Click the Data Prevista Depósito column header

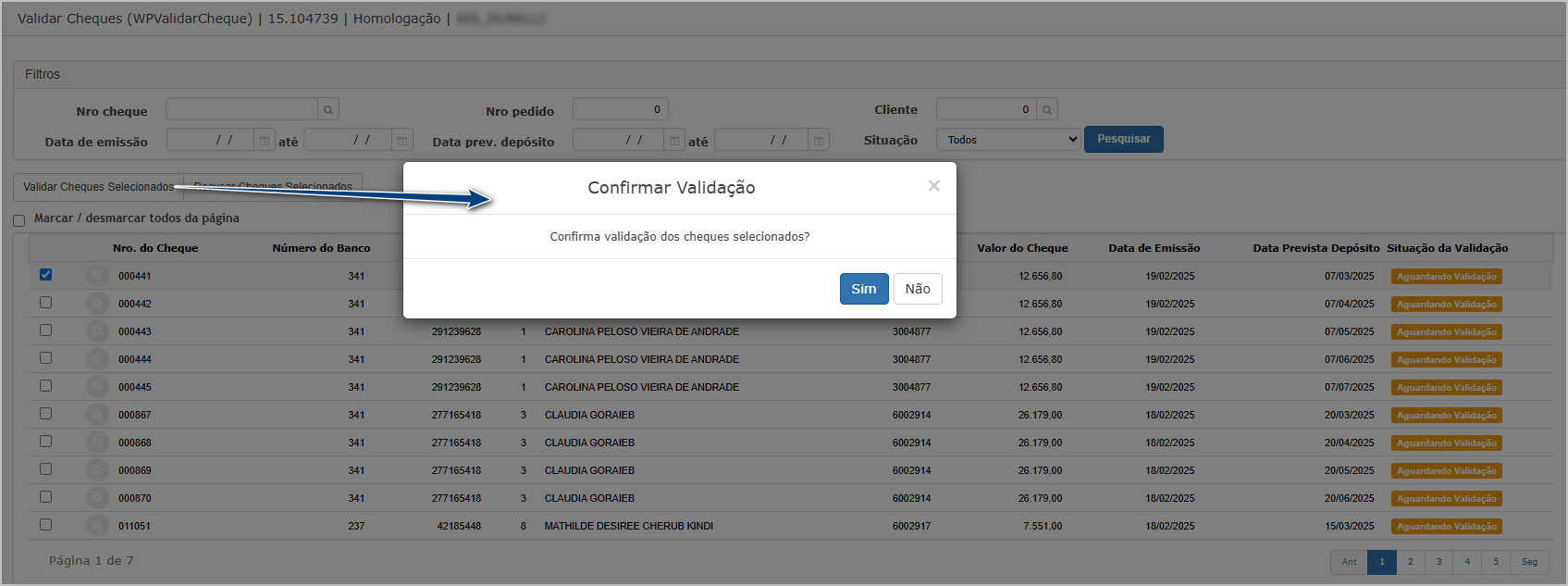(x=1316, y=248)
